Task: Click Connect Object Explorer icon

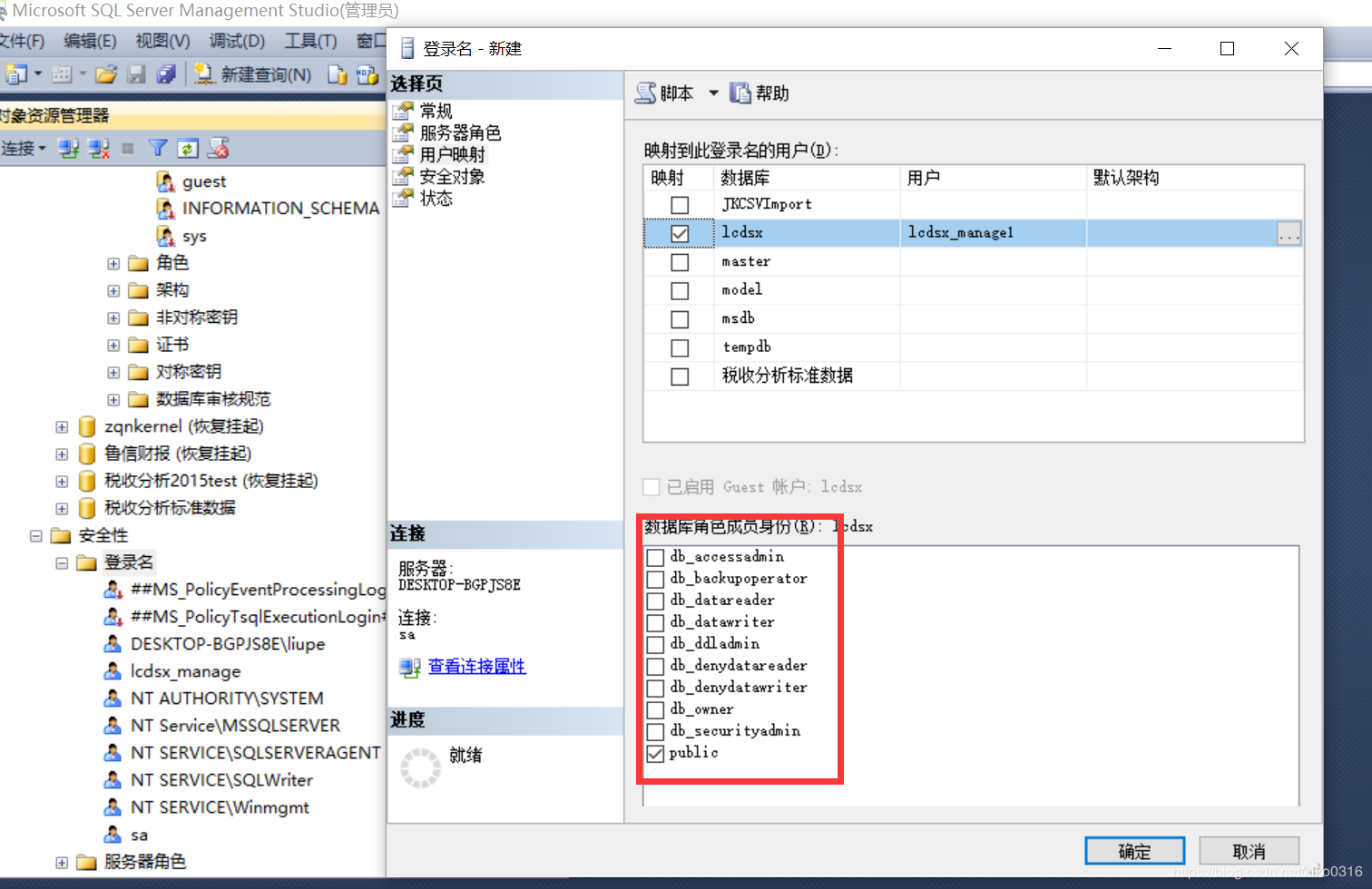Action: tap(68, 148)
